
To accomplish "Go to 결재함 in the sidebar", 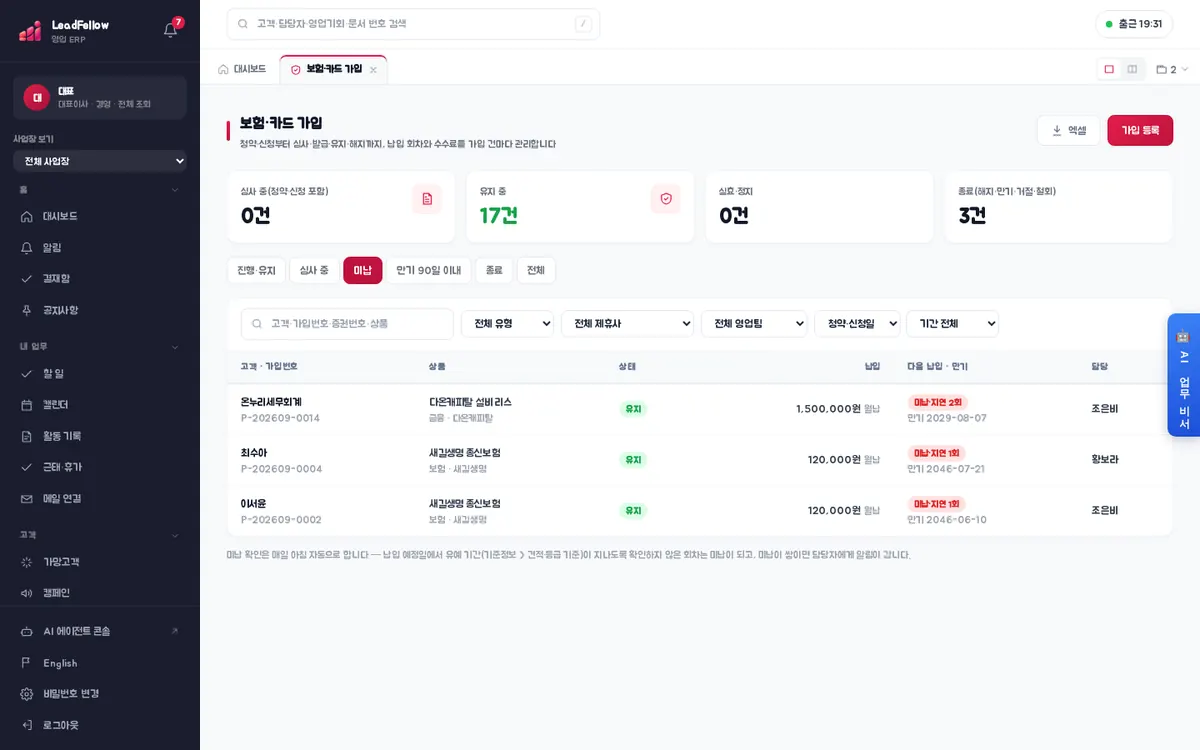I will [100, 279].
